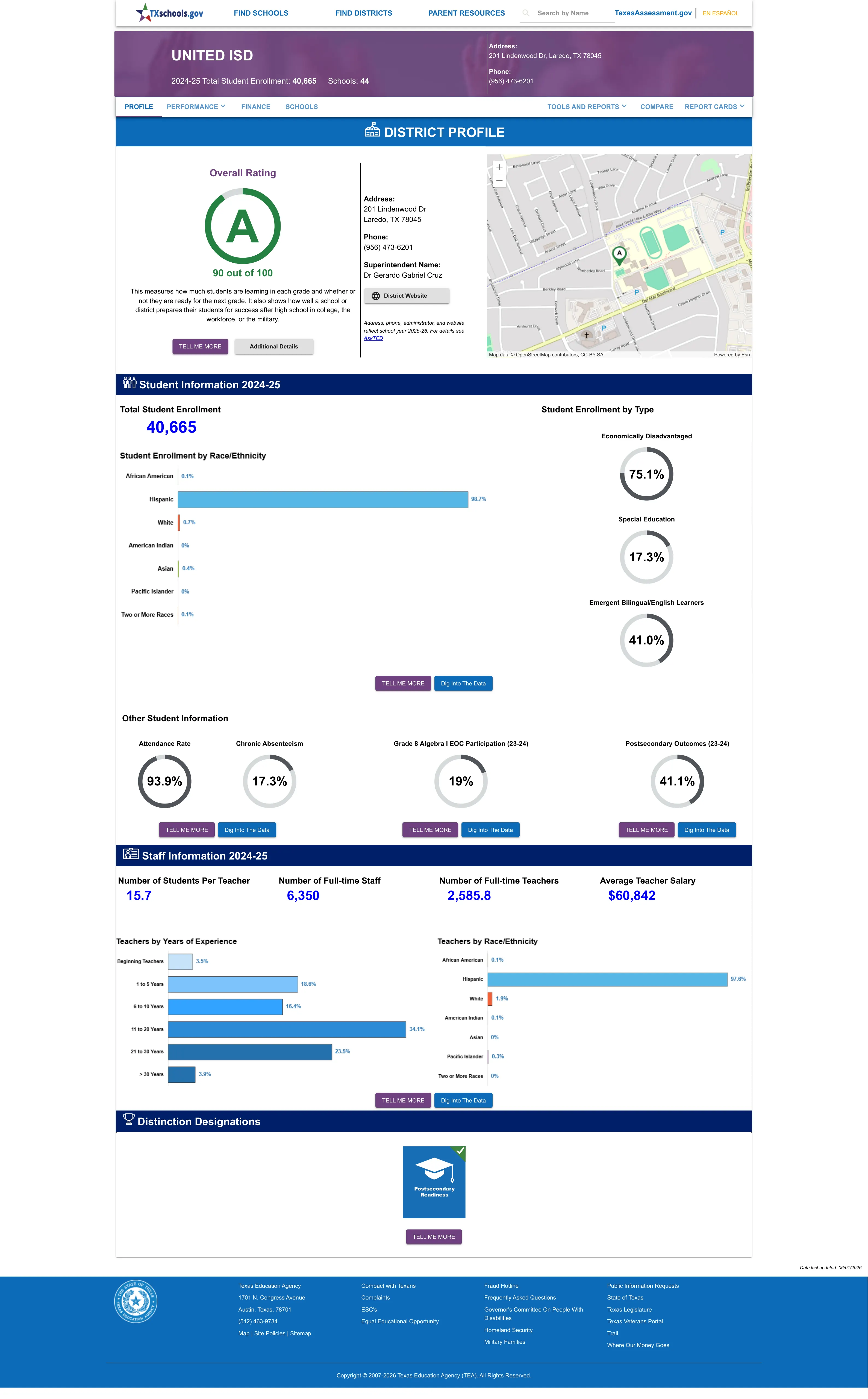Click the 11 to 20 Years experience bar
This screenshot has width=868, height=1399.
pyautogui.click(x=287, y=1029)
